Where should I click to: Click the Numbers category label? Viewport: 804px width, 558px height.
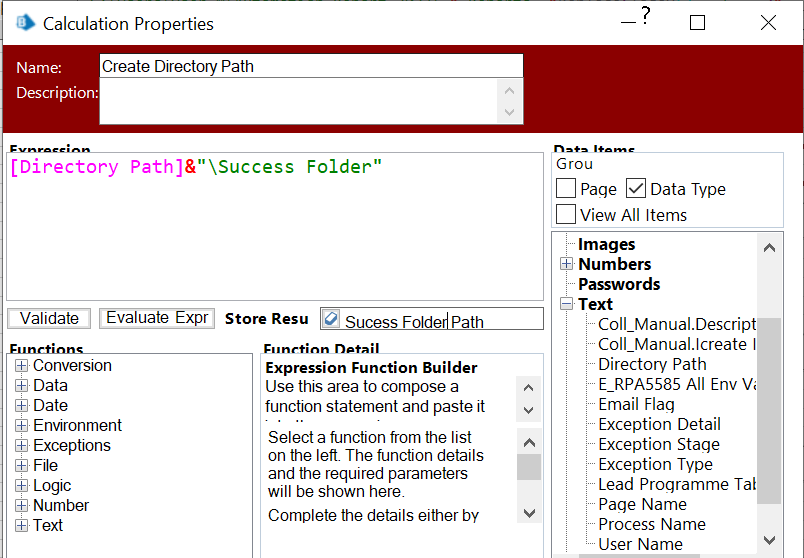(615, 264)
